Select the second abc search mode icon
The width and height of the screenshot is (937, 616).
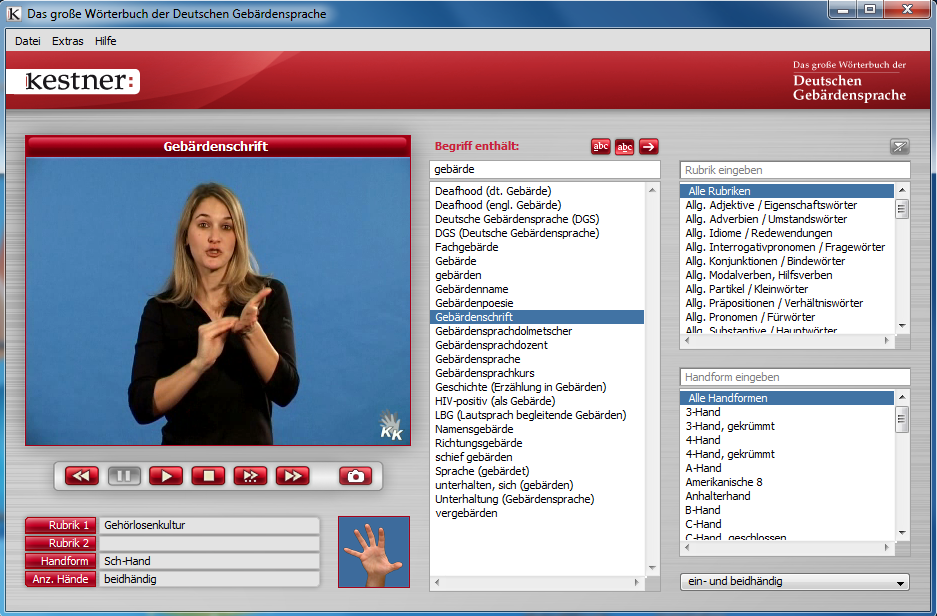pos(624,146)
